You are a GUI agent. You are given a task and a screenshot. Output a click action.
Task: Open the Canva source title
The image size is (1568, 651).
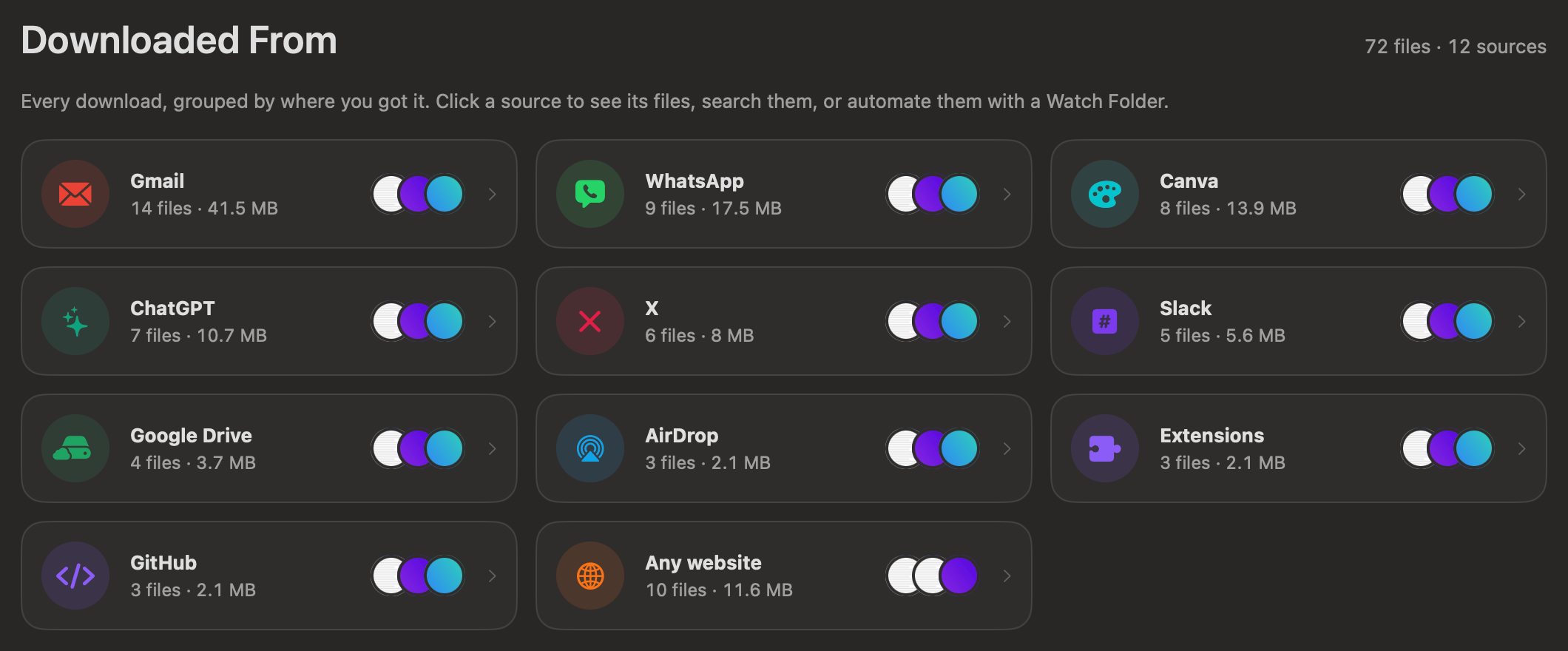click(1189, 181)
